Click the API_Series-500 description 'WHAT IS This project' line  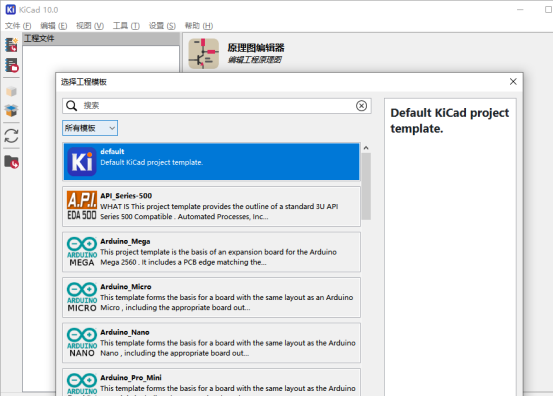click(219, 206)
